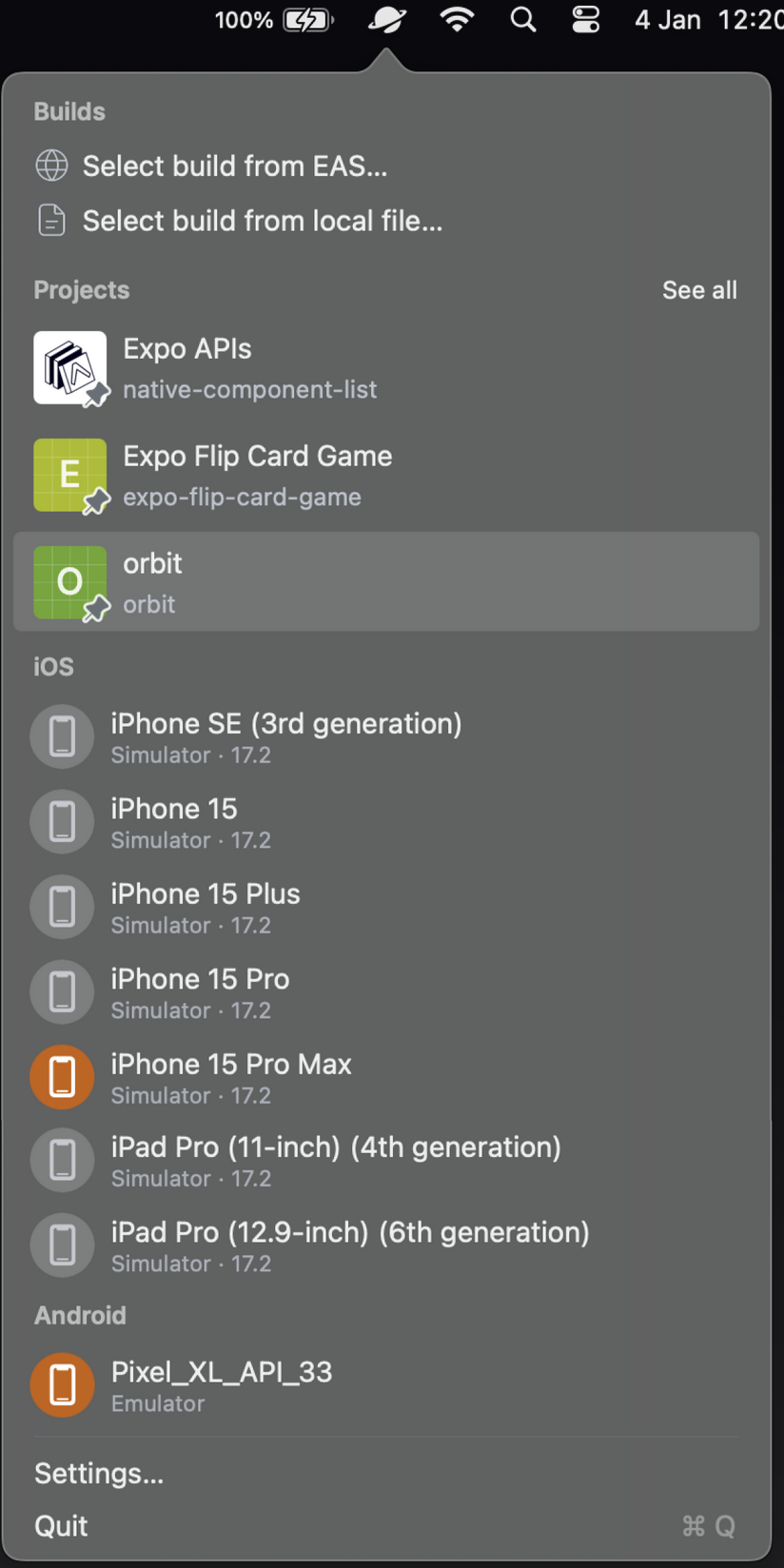
Task: Open macOS Control Center icon
Action: 585,20
